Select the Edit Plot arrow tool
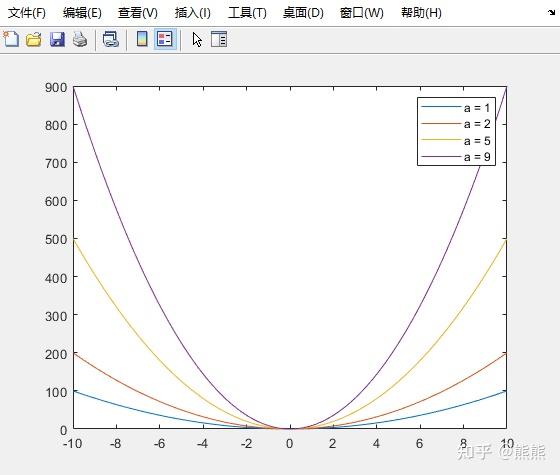Image resolution: width=560 pixels, height=475 pixels. click(197, 39)
